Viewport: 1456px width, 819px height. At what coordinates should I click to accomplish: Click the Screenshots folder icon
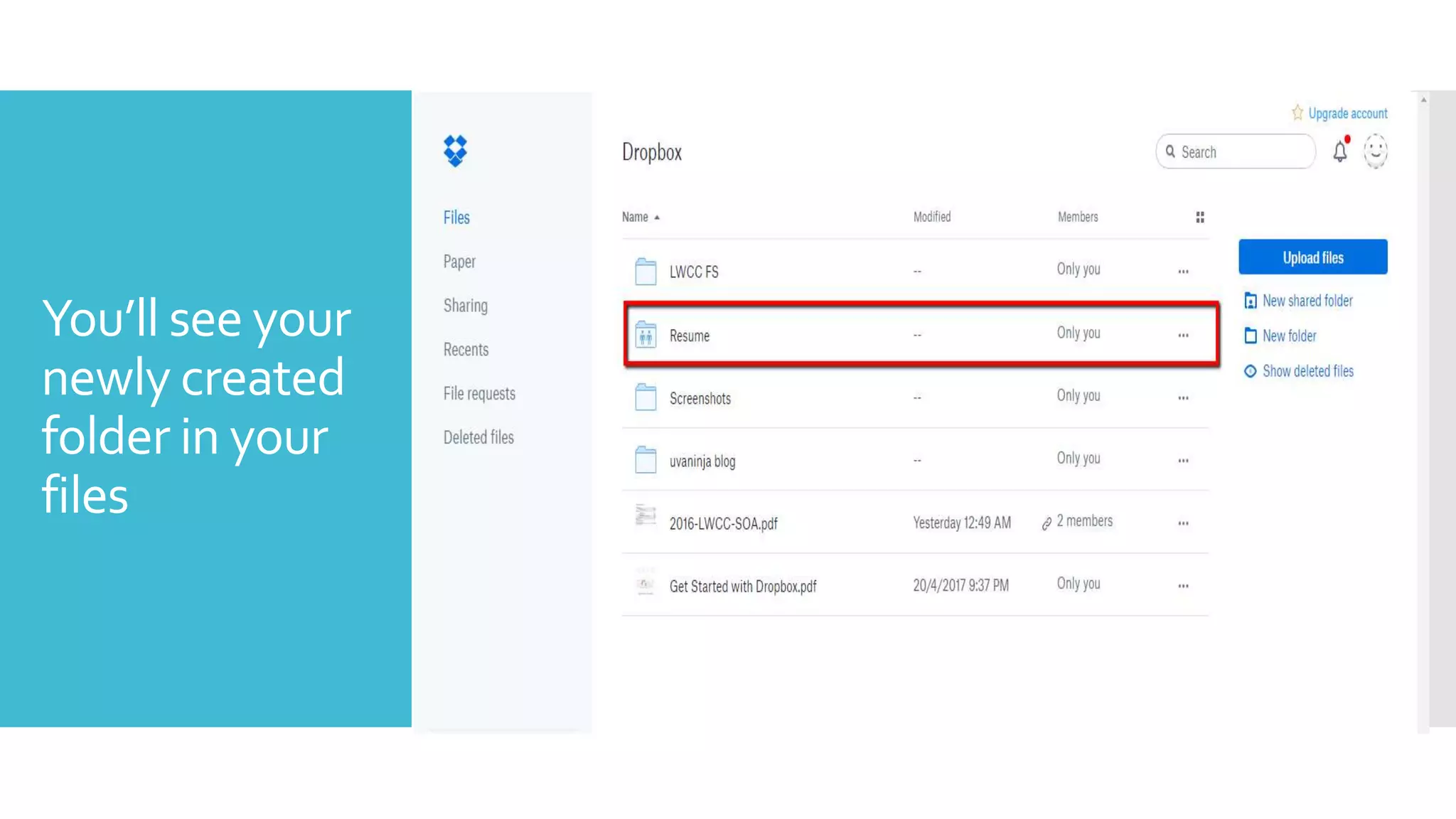[646, 397]
